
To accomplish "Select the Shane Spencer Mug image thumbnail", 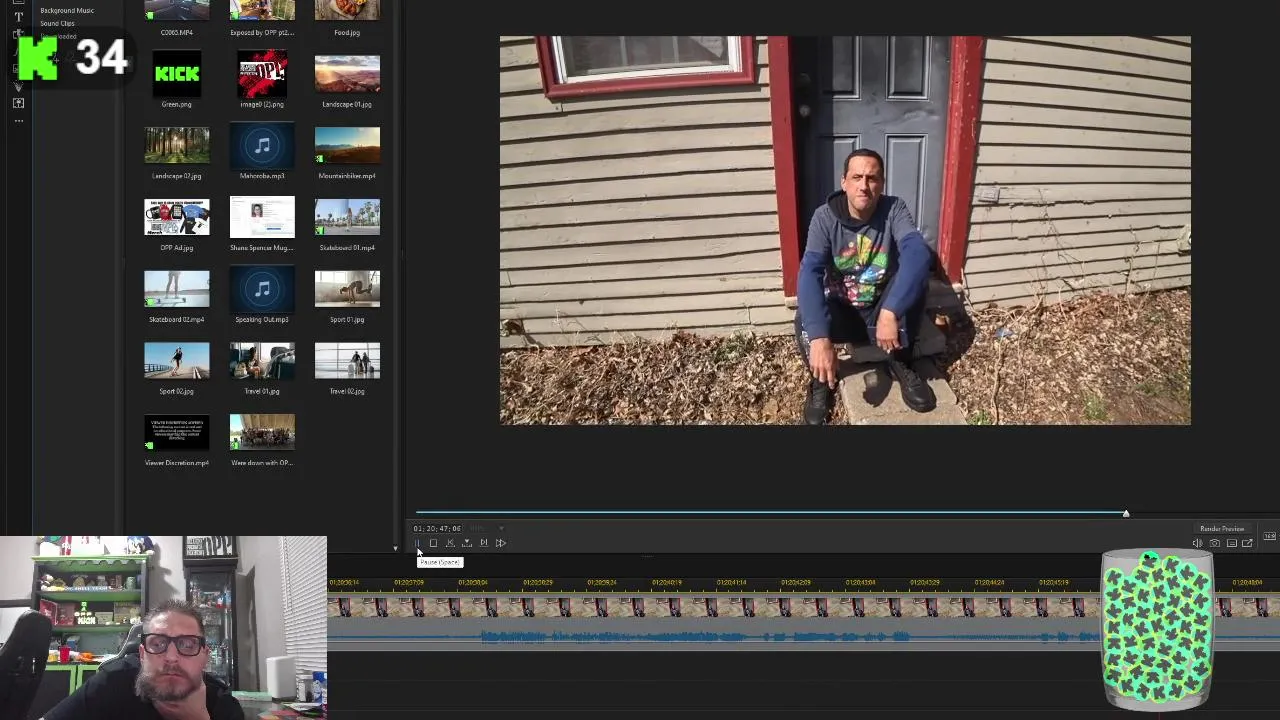I will (262, 218).
